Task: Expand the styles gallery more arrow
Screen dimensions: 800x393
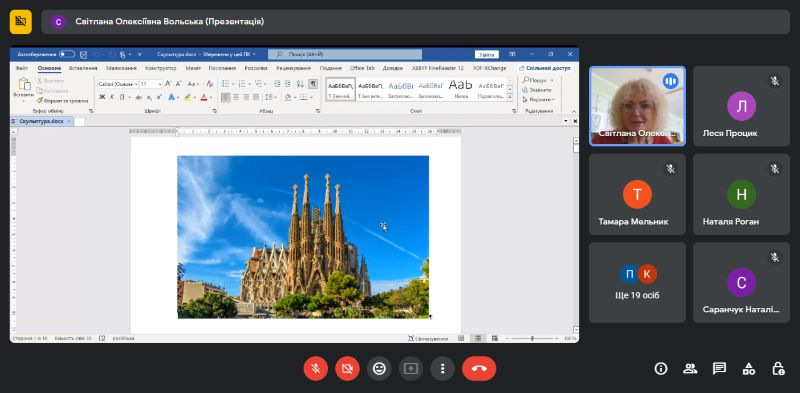Action: point(509,97)
